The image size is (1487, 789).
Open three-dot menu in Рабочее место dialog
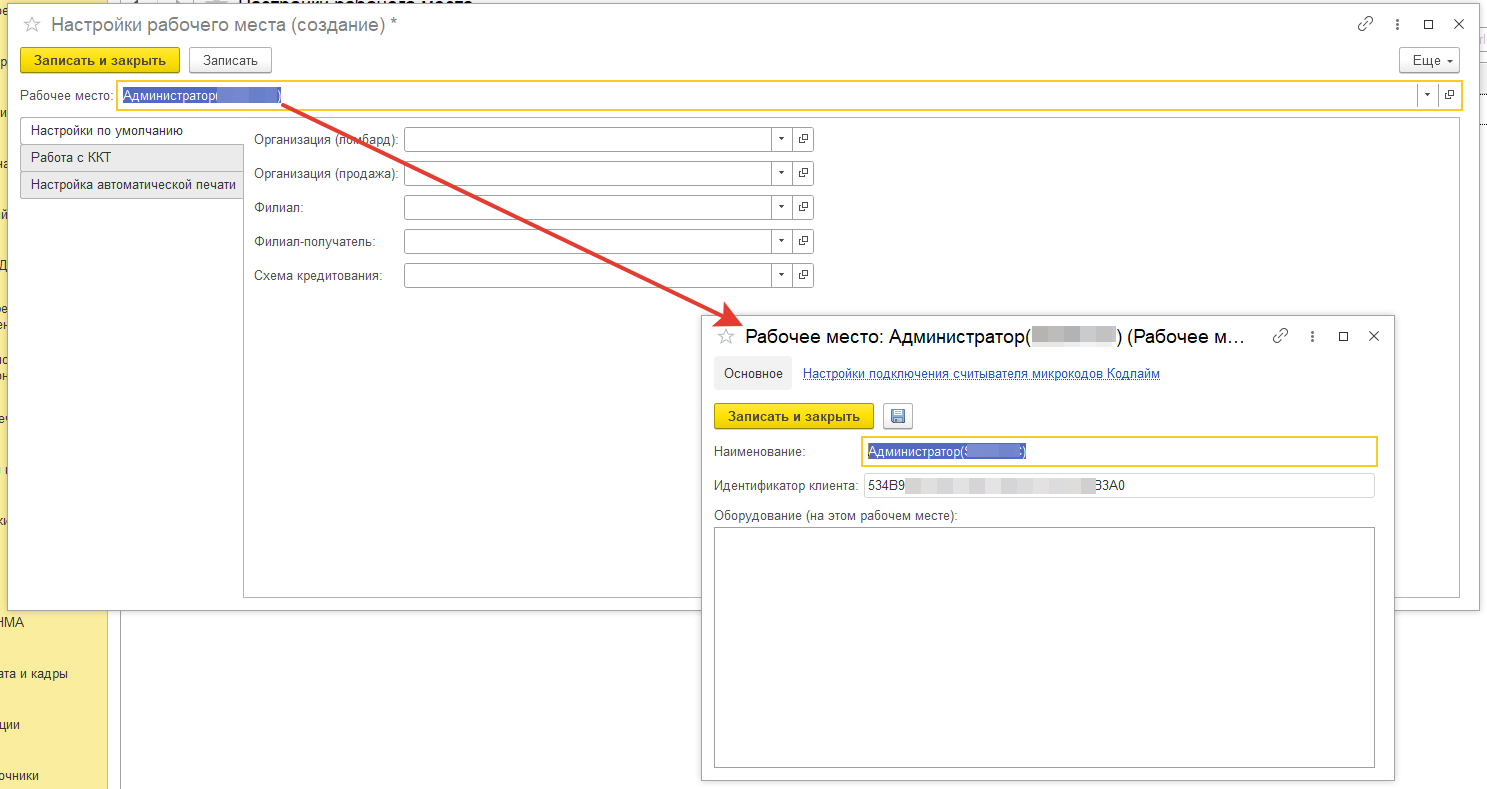click(x=1312, y=336)
